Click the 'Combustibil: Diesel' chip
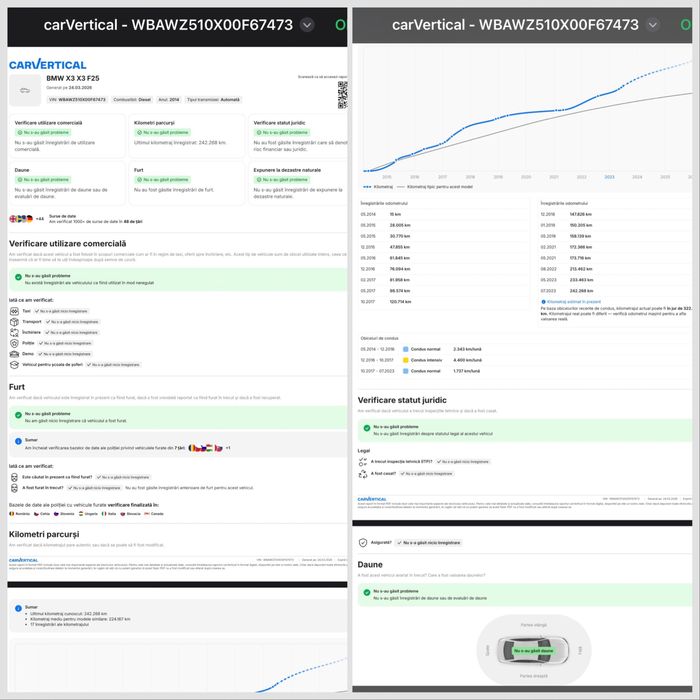Image resolution: width=700 pixels, height=700 pixels. 132,100
